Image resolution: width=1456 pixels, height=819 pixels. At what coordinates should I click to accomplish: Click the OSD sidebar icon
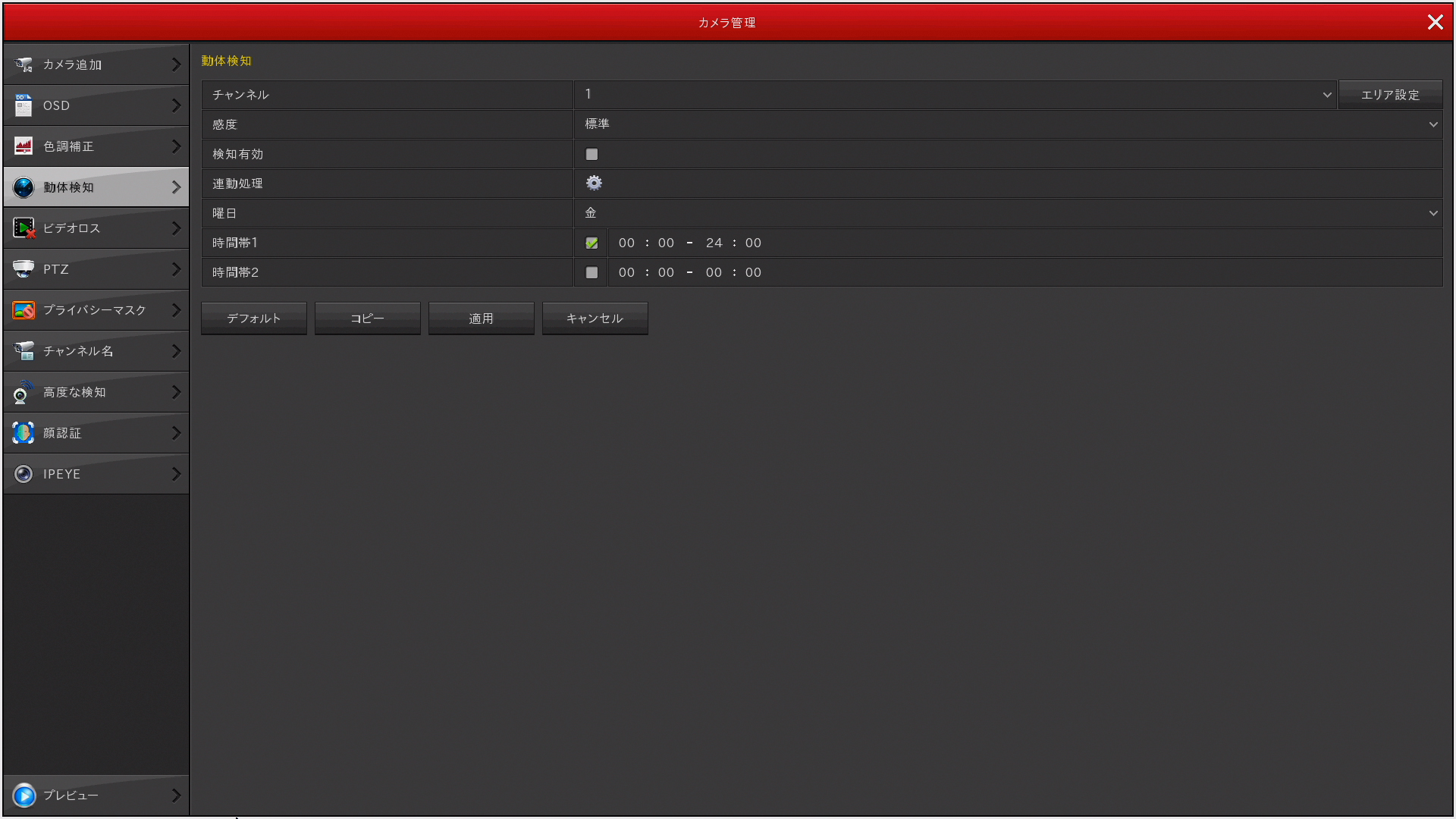[24, 105]
